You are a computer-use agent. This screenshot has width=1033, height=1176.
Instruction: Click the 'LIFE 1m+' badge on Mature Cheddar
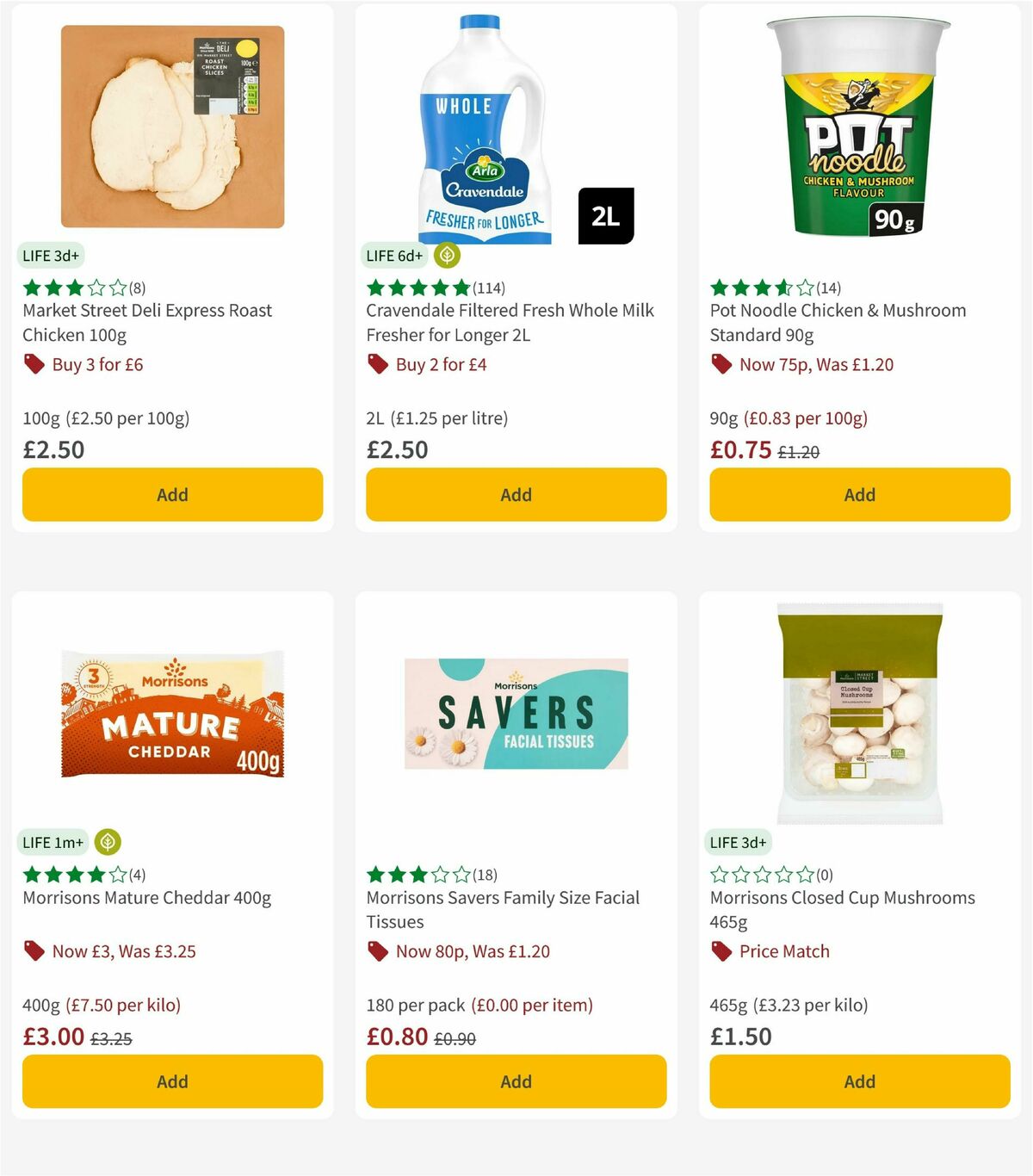53,842
